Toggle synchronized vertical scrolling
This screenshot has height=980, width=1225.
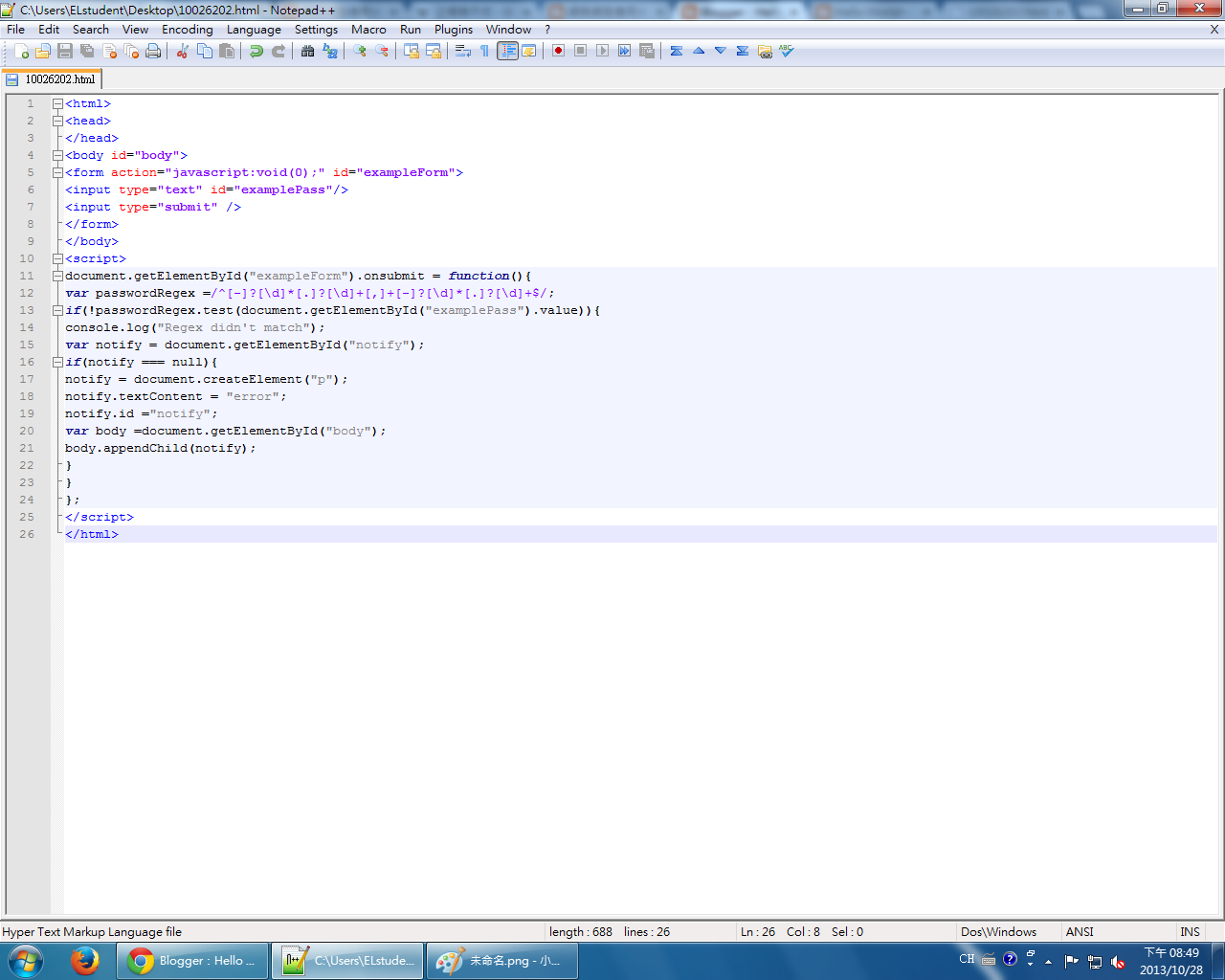411,51
